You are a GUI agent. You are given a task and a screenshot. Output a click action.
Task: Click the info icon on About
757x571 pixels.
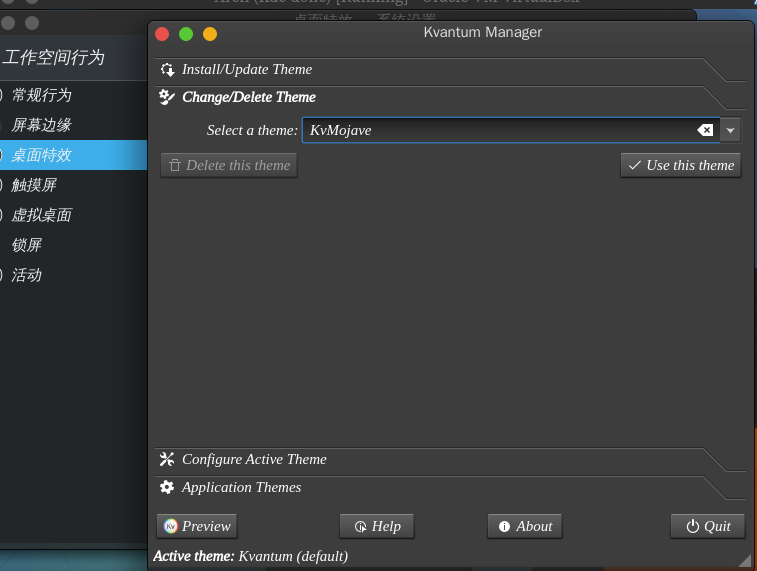pyautogui.click(x=505, y=527)
